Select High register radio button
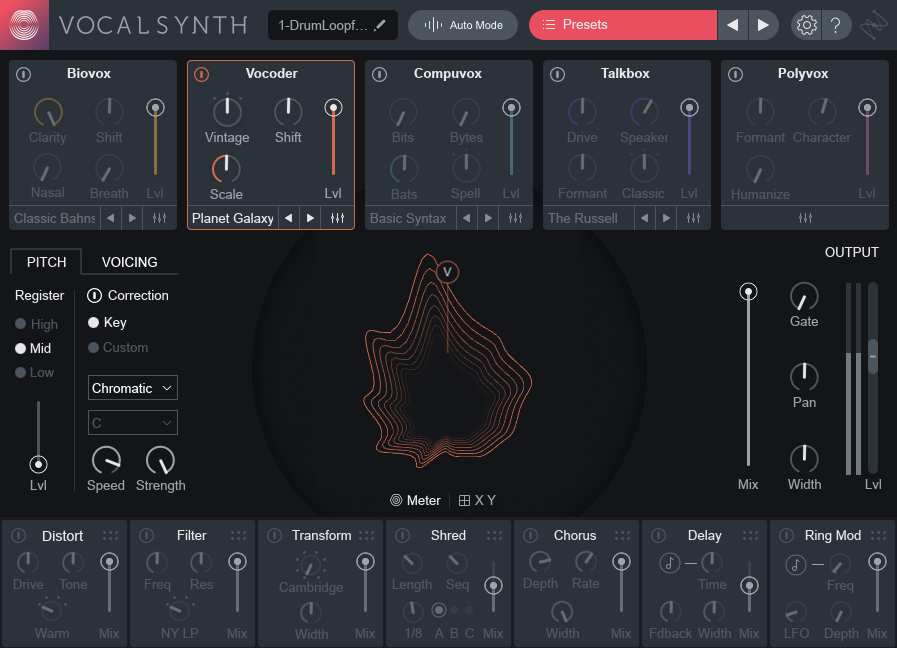Screen dimensions: 897x648 (x=21, y=324)
